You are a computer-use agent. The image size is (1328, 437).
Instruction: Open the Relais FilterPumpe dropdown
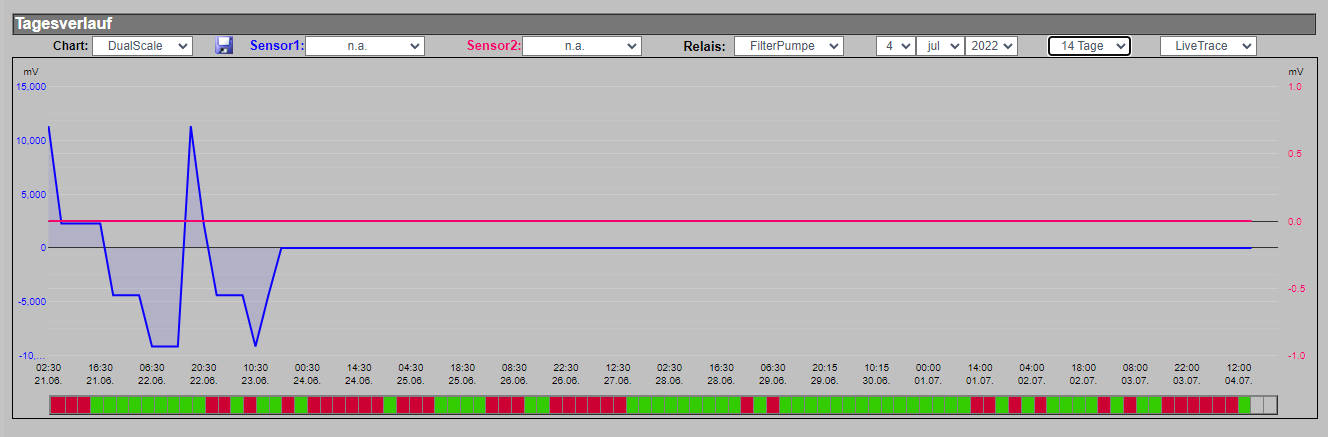[x=789, y=46]
